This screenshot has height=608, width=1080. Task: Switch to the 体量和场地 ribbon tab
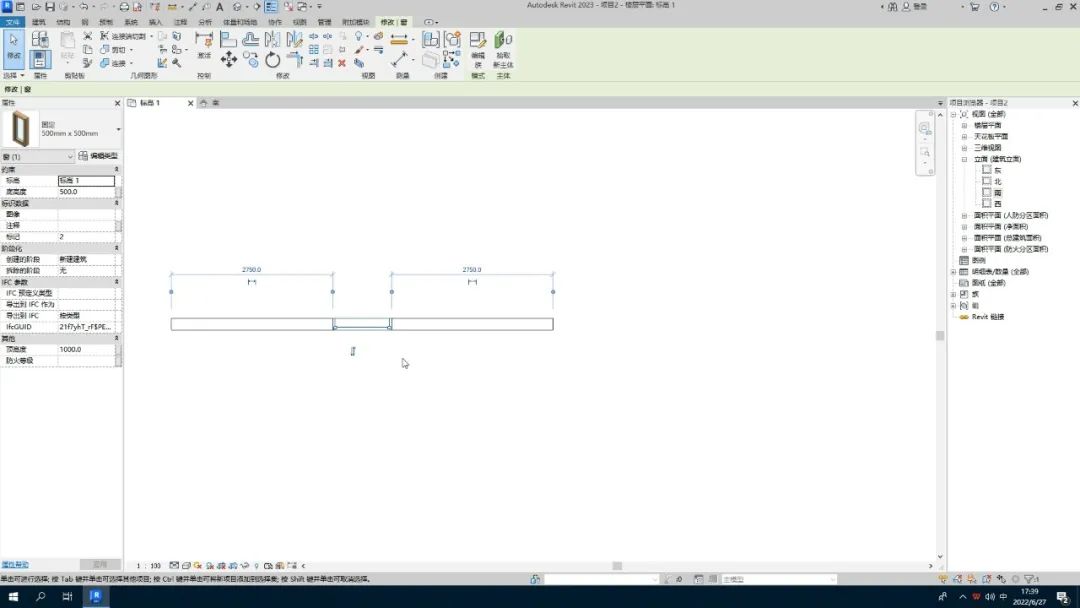coord(240,22)
